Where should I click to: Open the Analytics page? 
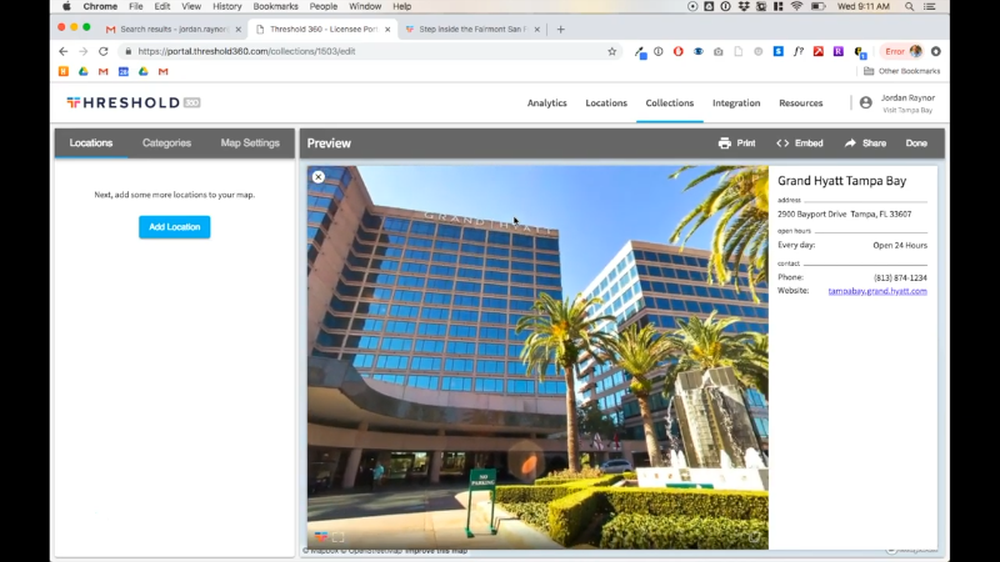[547, 103]
